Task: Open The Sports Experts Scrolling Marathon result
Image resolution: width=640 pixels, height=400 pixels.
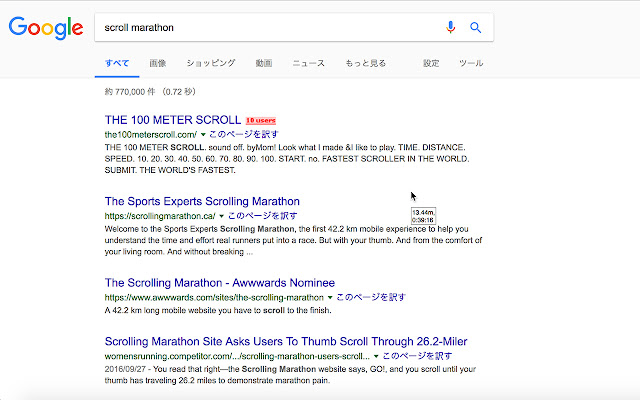Action: pyautogui.click(x=202, y=201)
